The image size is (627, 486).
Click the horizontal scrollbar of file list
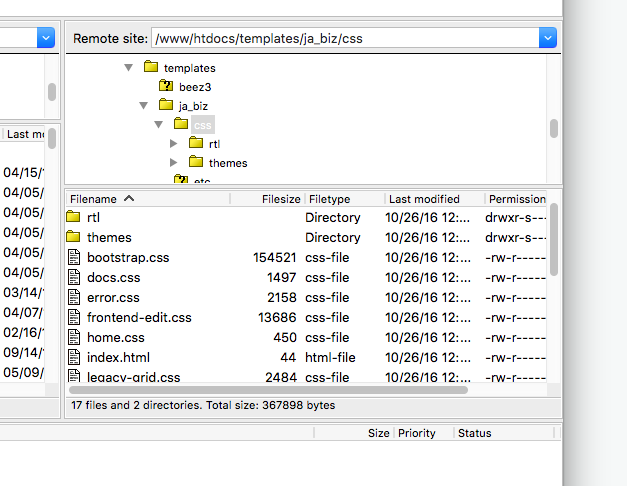(x=270, y=390)
